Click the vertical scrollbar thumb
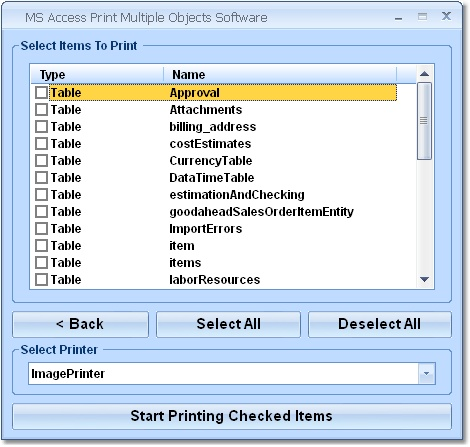This screenshot has width=470, height=447. tap(424, 121)
